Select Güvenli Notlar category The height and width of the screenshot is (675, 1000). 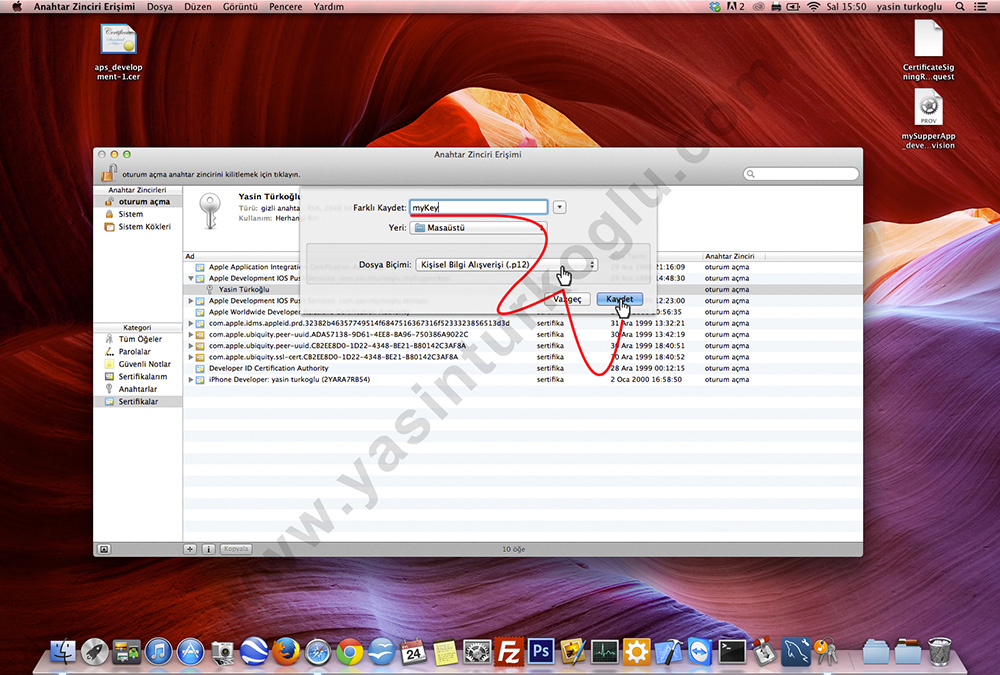click(x=138, y=364)
